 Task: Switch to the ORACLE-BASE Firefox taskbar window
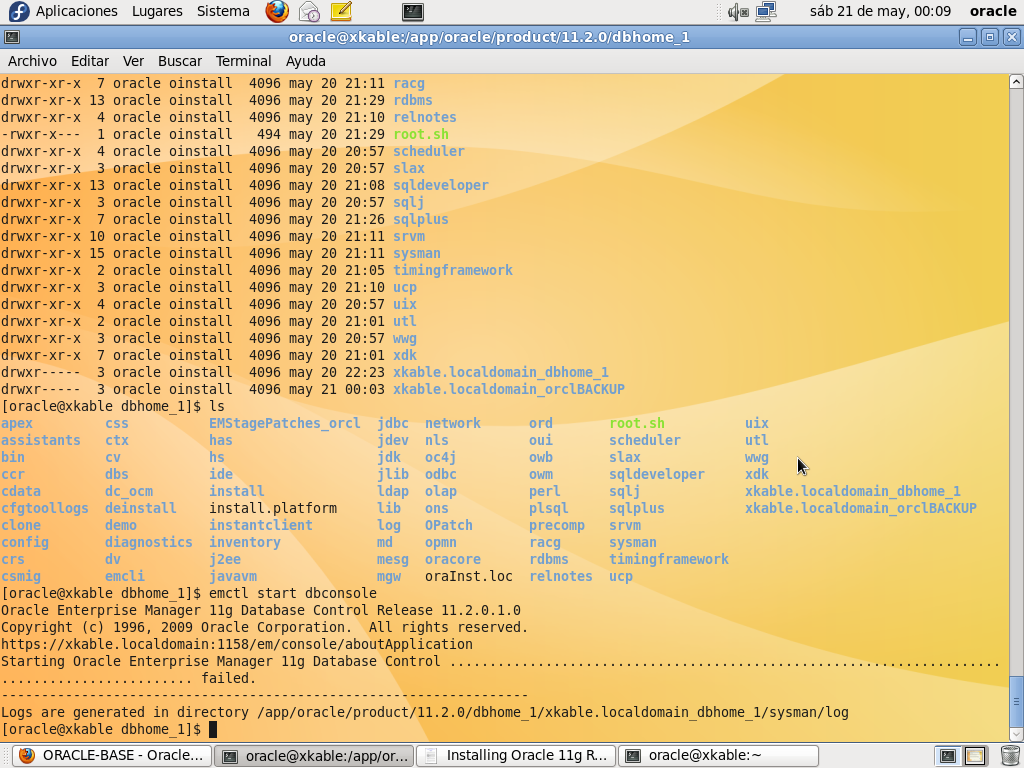click(x=112, y=756)
